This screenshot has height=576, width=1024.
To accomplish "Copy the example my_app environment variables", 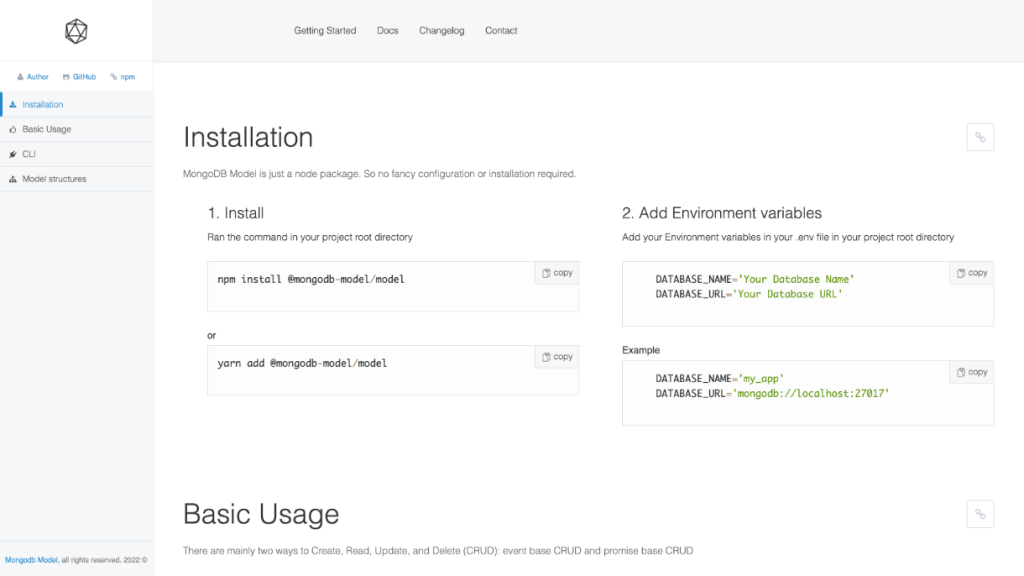I will point(972,372).
